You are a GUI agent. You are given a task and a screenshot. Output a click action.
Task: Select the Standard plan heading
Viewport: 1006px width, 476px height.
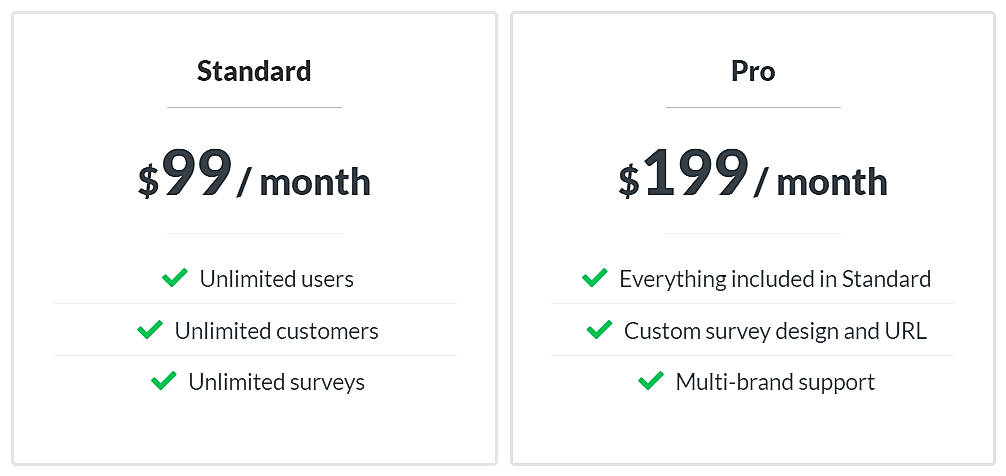pyautogui.click(x=254, y=72)
